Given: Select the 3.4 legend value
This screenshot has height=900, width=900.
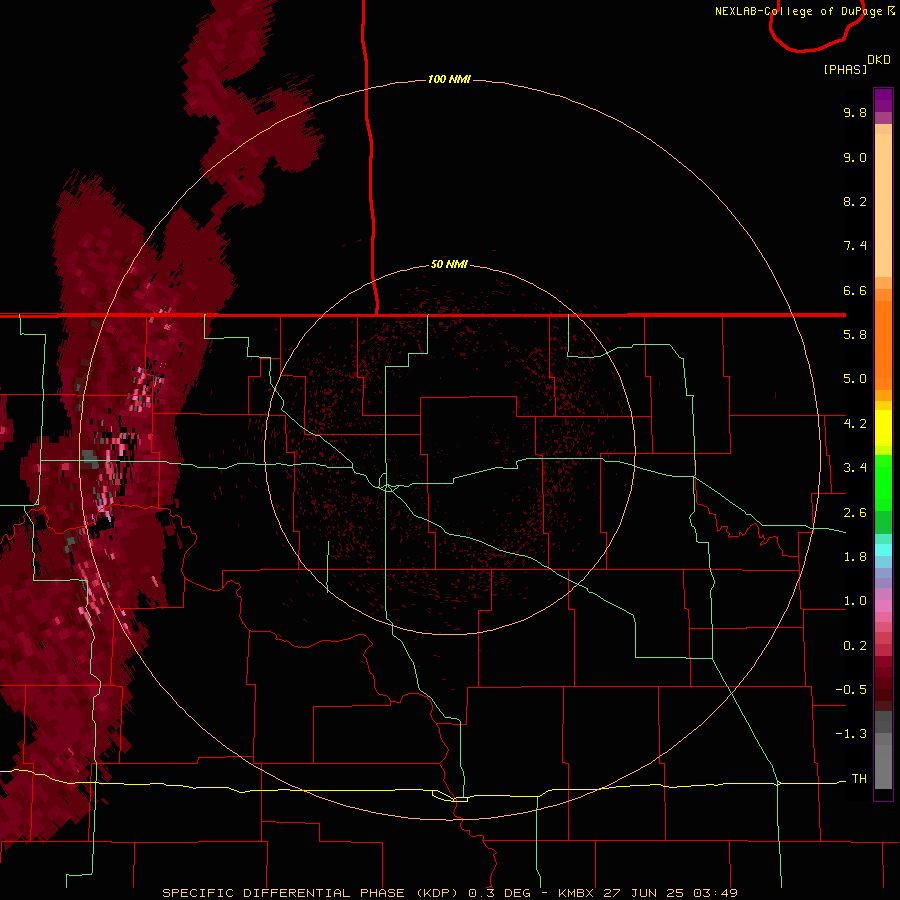Looking at the screenshot, I should point(855,468).
